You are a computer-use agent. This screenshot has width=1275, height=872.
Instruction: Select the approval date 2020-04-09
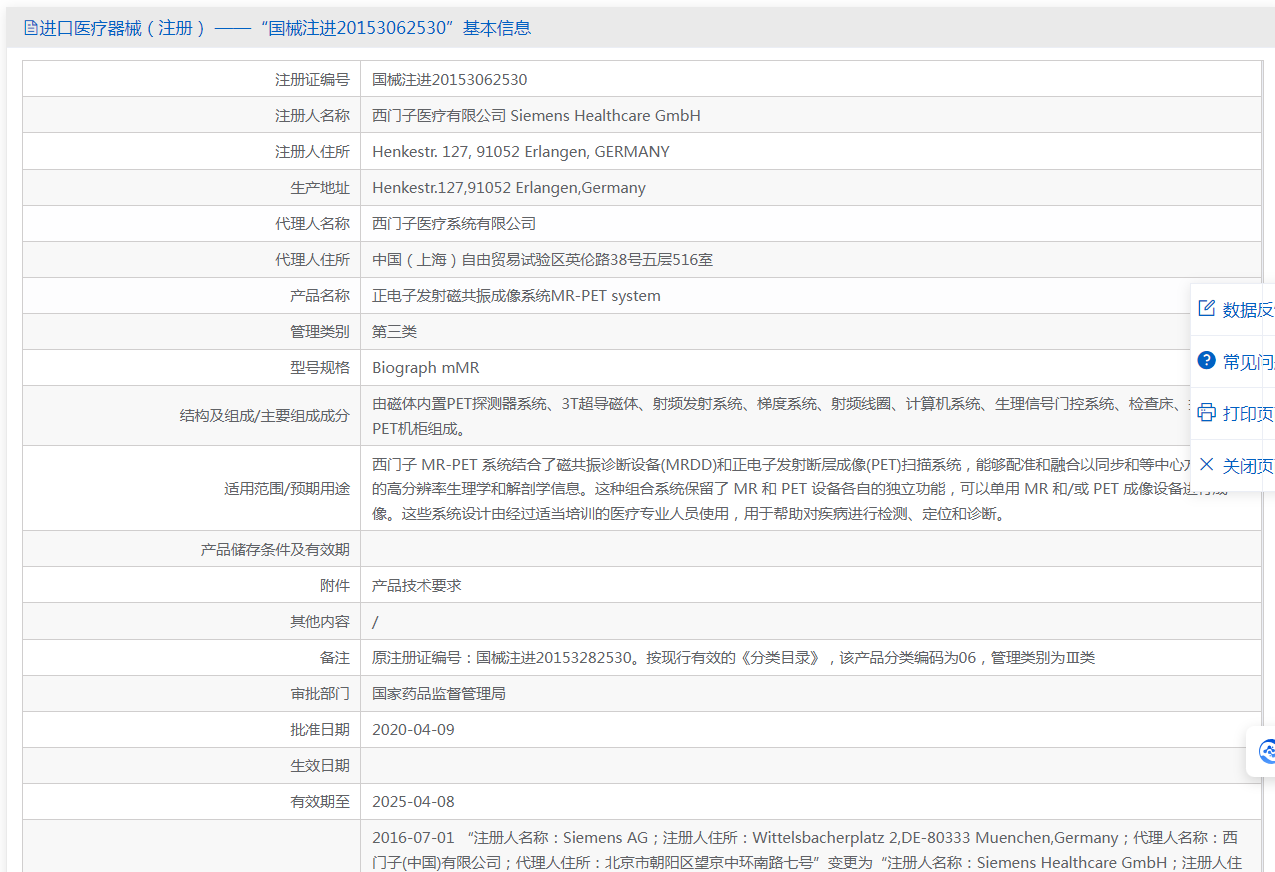(413, 729)
